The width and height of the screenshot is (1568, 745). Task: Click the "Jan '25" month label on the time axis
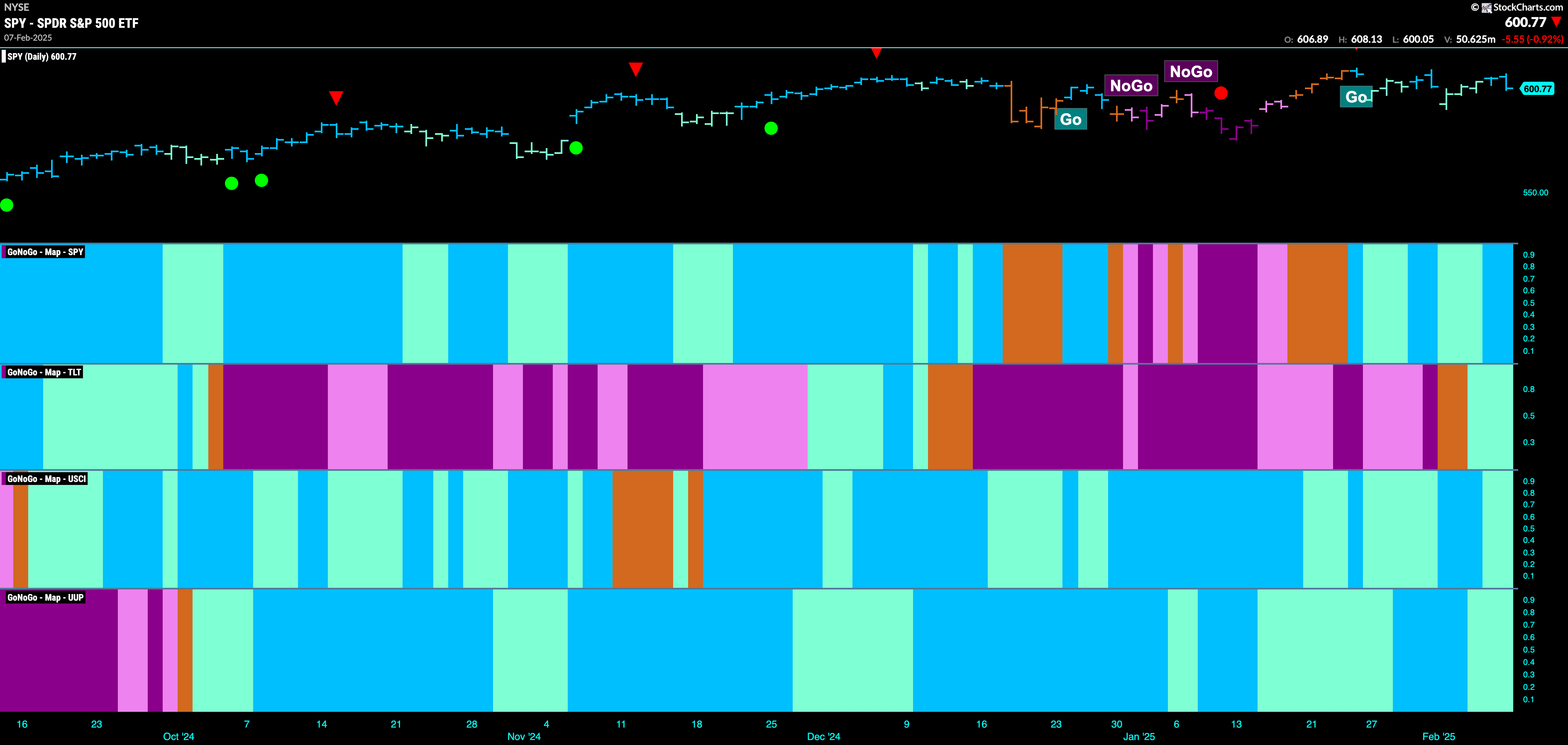[1139, 736]
